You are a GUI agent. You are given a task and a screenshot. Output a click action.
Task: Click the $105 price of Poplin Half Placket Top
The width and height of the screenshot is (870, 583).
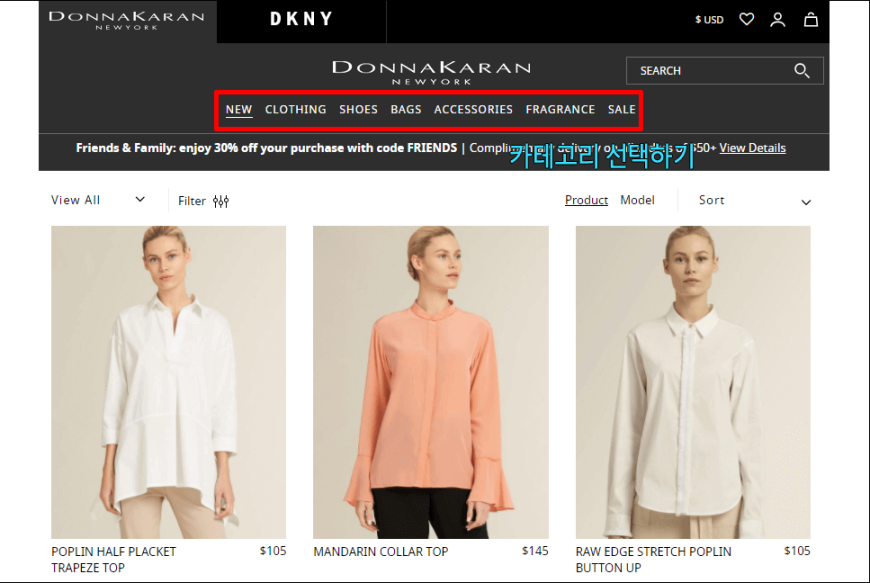(x=273, y=551)
